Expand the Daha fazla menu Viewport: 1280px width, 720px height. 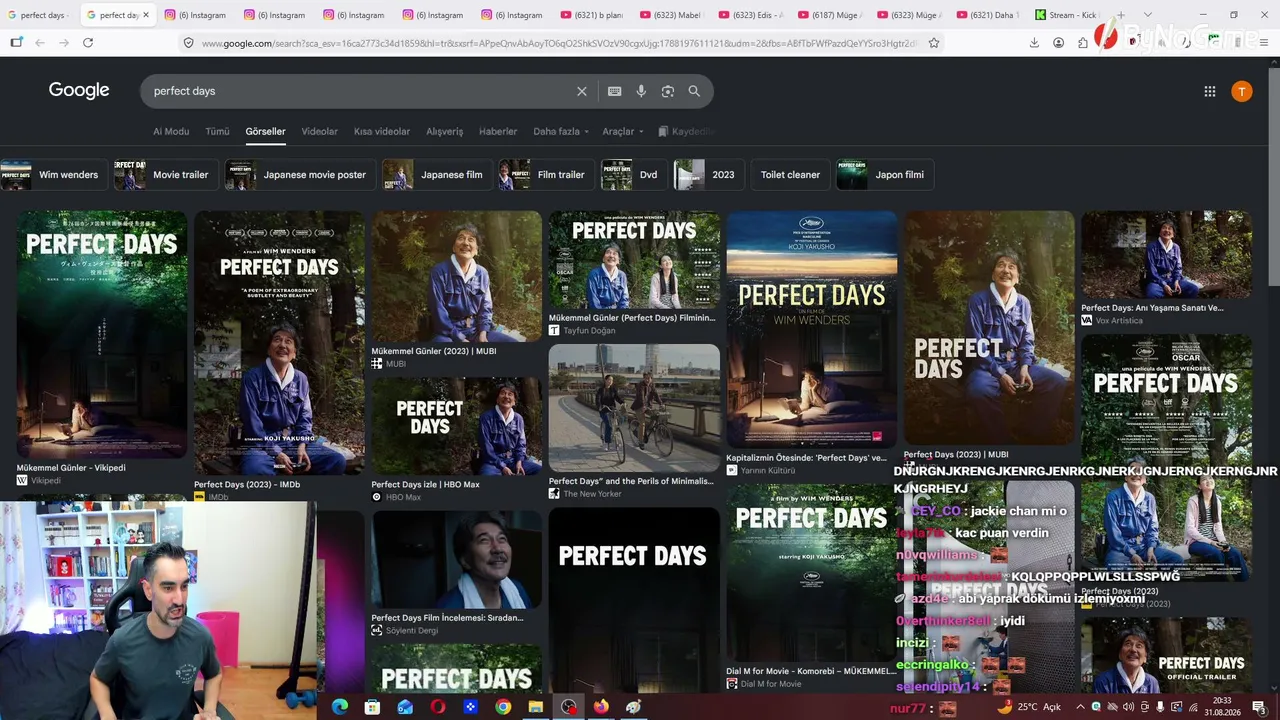pyautogui.click(x=561, y=131)
